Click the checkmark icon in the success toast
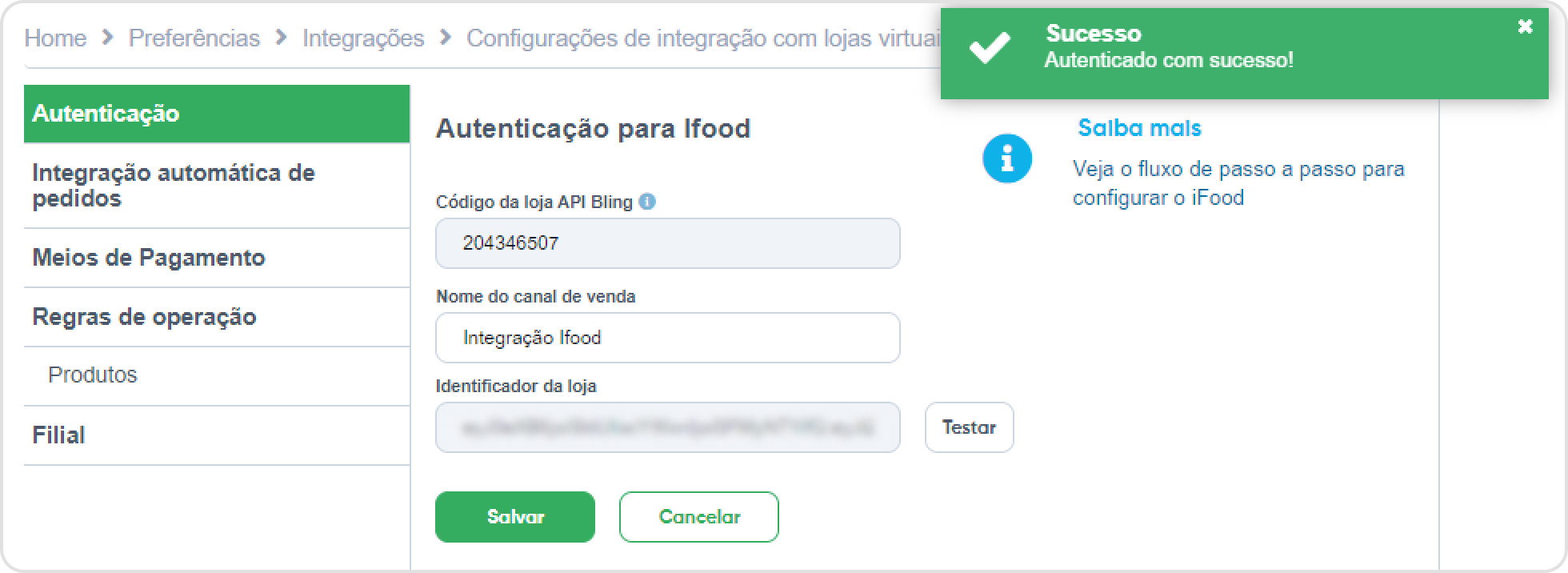The height and width of the screenshot is (573, 1568). pos(990,48)
